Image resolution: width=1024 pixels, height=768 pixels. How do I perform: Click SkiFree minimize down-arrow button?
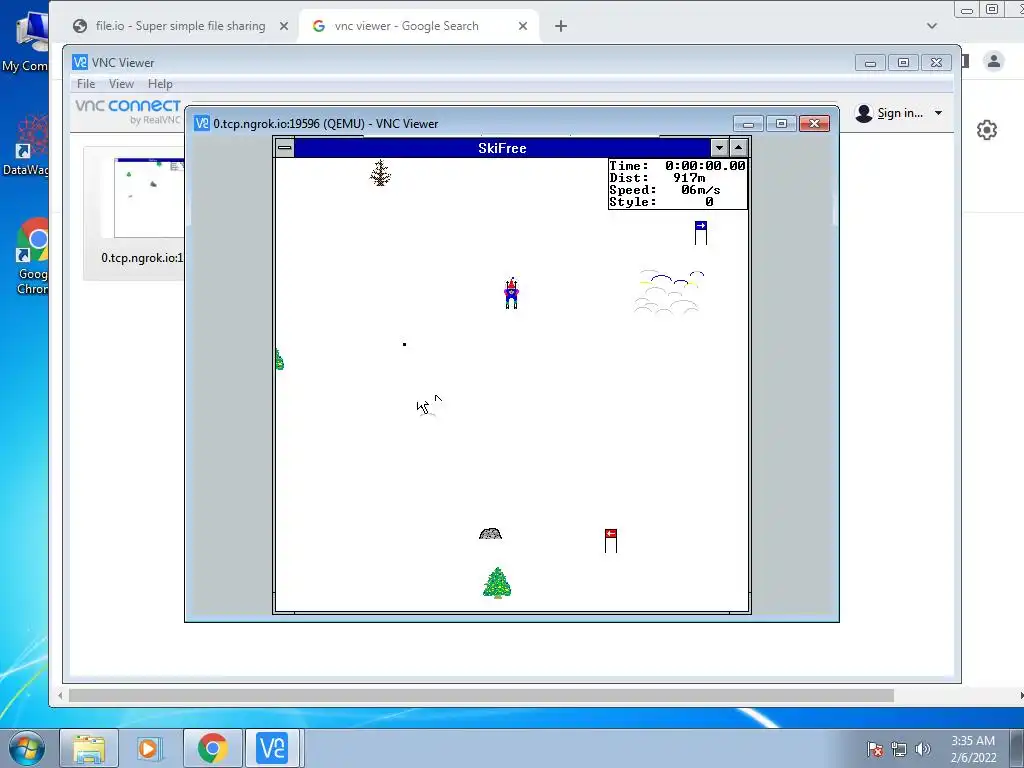[x=719, y=148]
